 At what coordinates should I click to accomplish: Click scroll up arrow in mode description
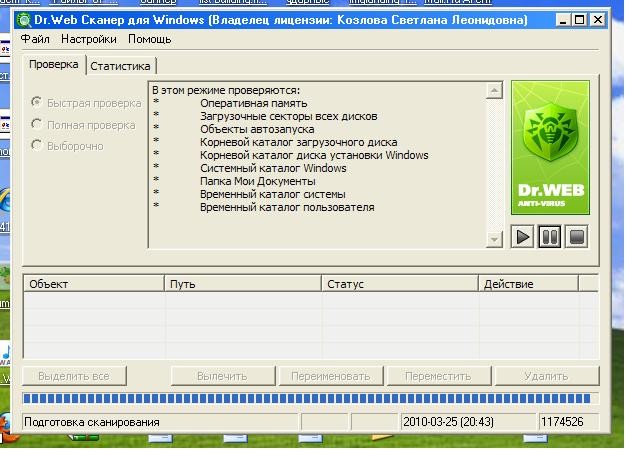494,91
